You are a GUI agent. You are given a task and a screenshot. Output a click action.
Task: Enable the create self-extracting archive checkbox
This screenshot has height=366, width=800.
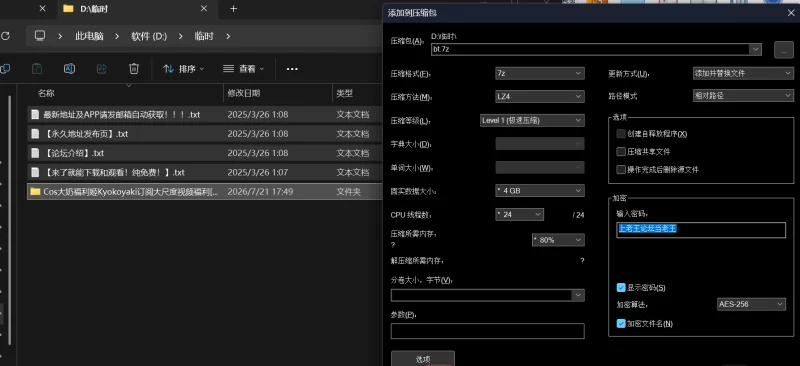click(x=621, y=134)
